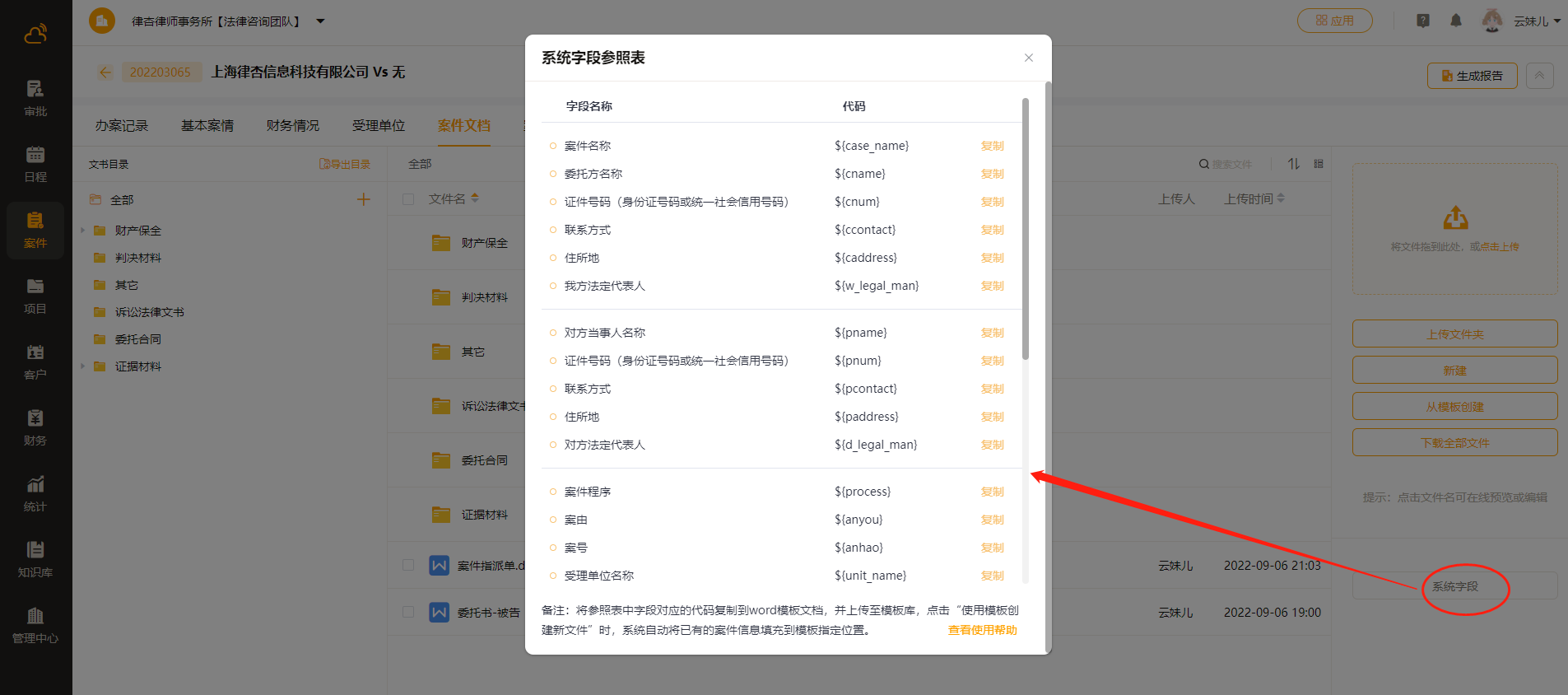
Task: Click the plus icon in 文书目录
Action: coord(363,199)
